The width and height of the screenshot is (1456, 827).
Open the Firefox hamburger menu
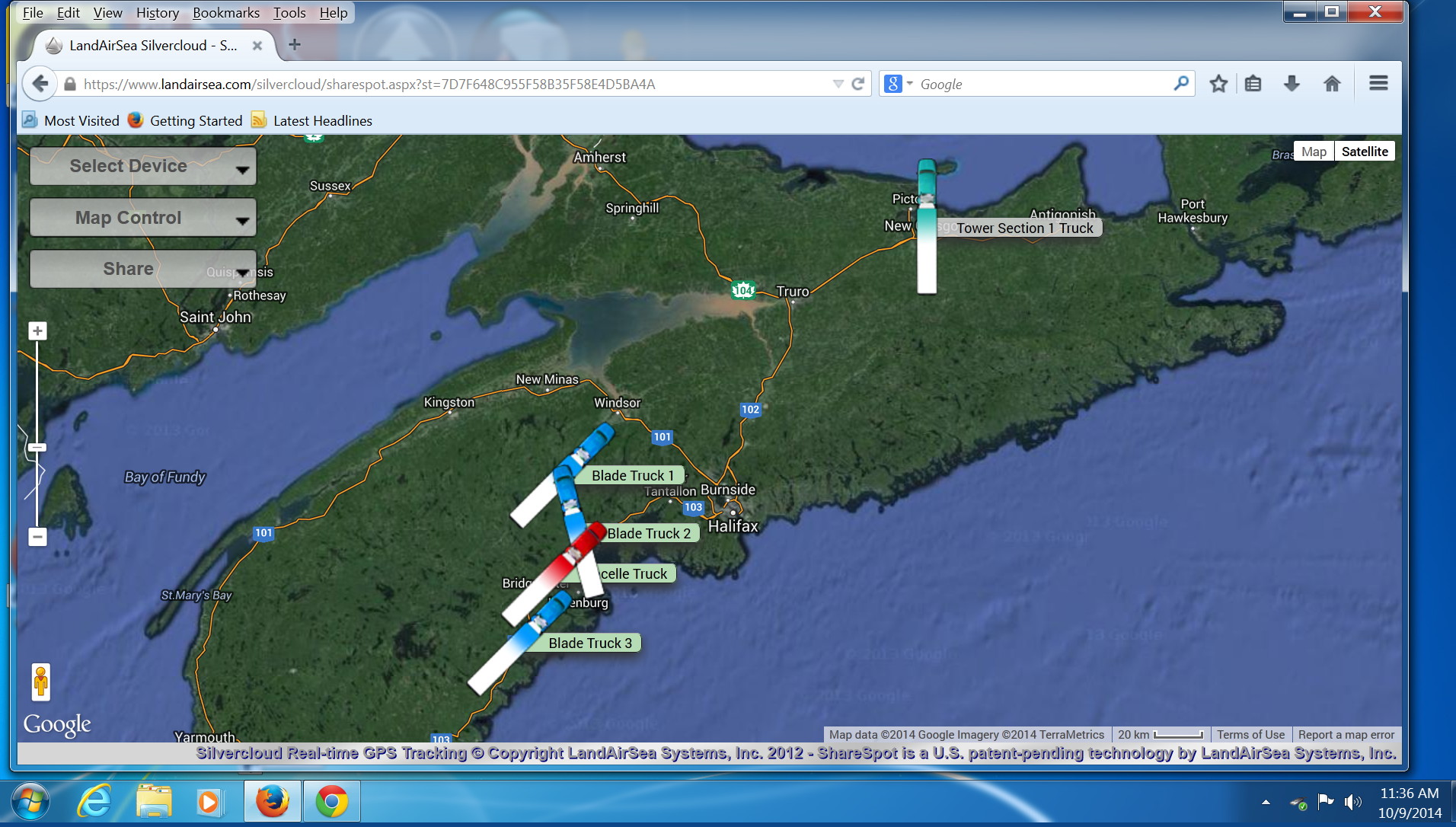tap(1378, 83)
